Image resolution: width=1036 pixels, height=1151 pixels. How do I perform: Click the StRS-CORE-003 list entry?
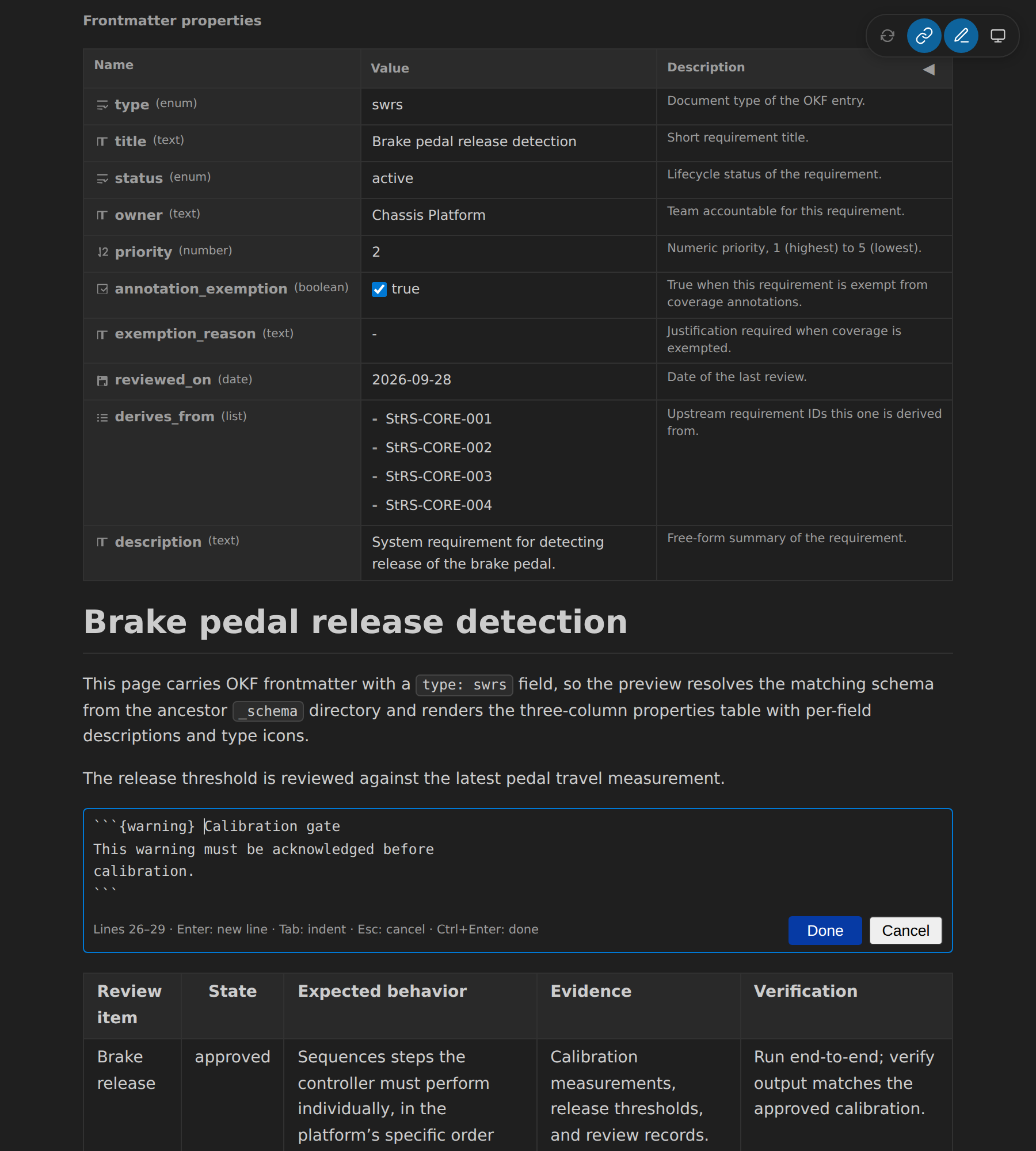(x=438, y=477)
